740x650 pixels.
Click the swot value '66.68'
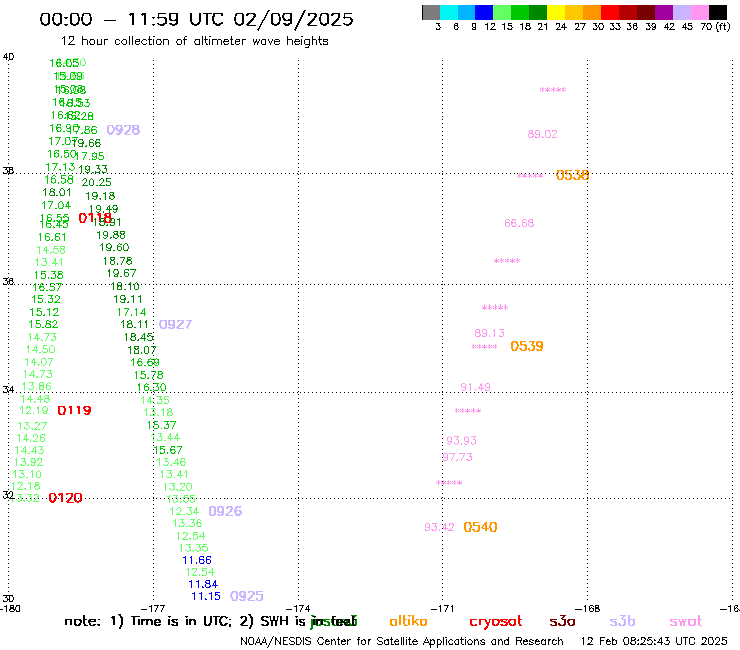click(519, 223)
